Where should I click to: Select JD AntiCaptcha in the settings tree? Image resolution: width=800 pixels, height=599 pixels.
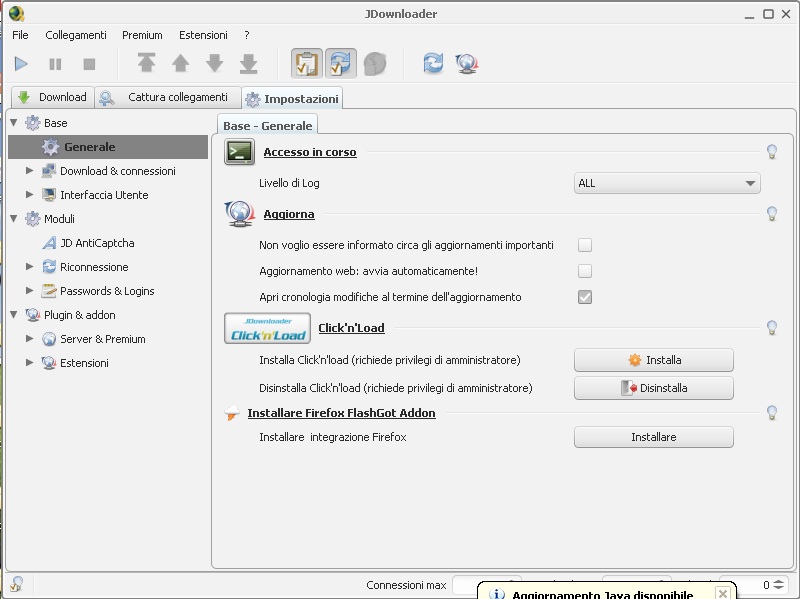96,243
